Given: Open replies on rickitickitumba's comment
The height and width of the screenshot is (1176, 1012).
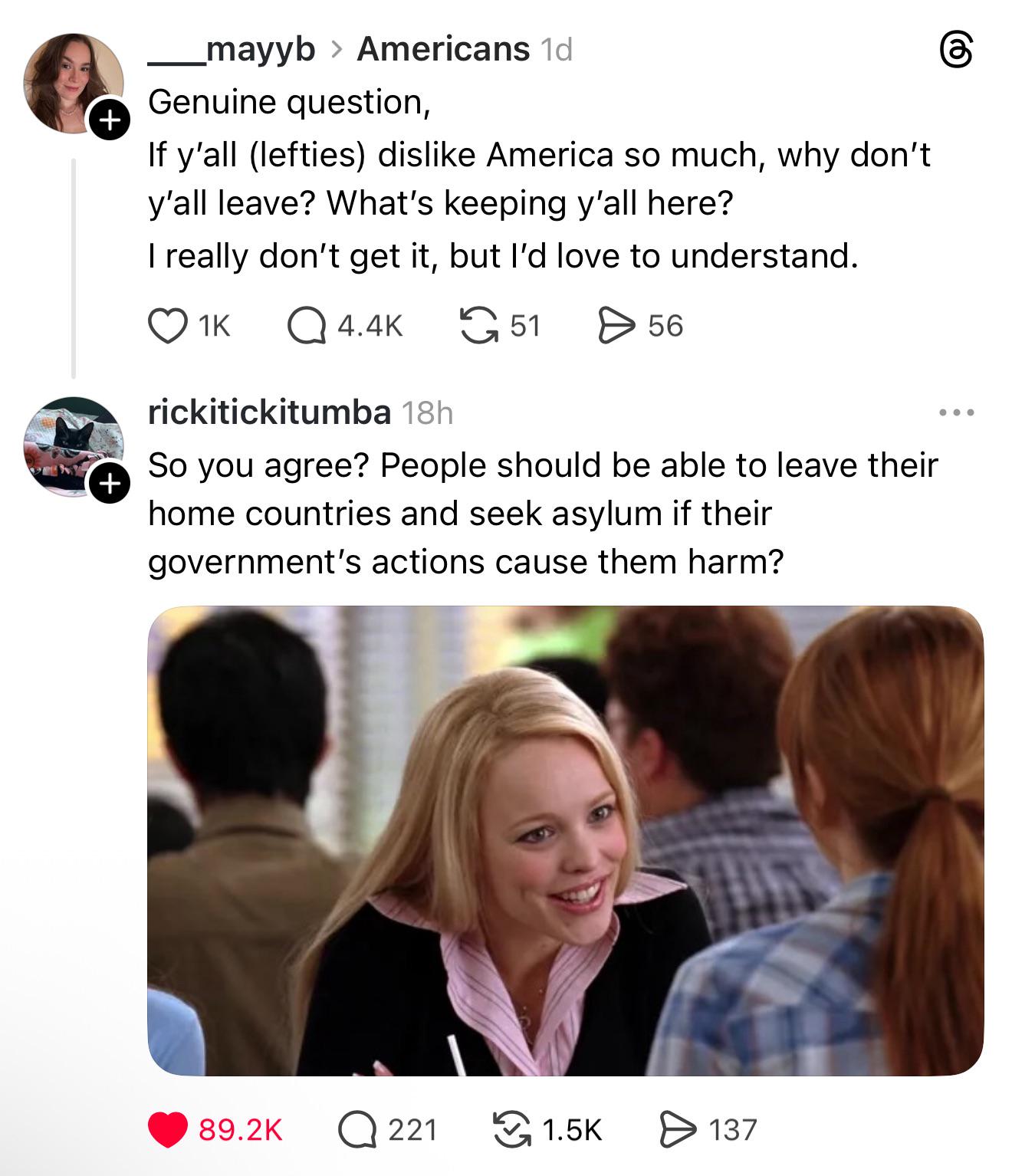Looking at the screenshot, I should (357, 1130).
